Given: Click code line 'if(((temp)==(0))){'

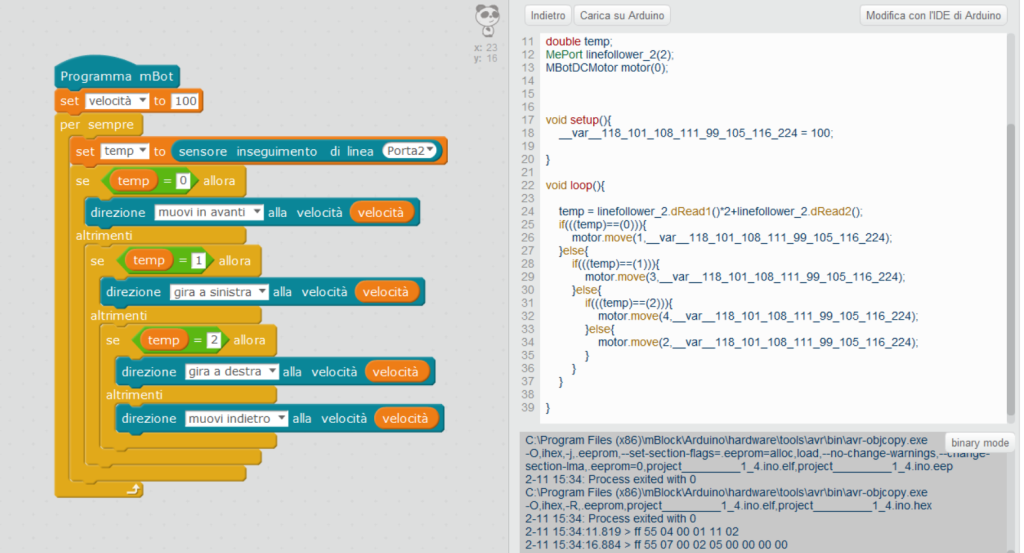Looking at the screenshot, I should (x=602, y=224).
